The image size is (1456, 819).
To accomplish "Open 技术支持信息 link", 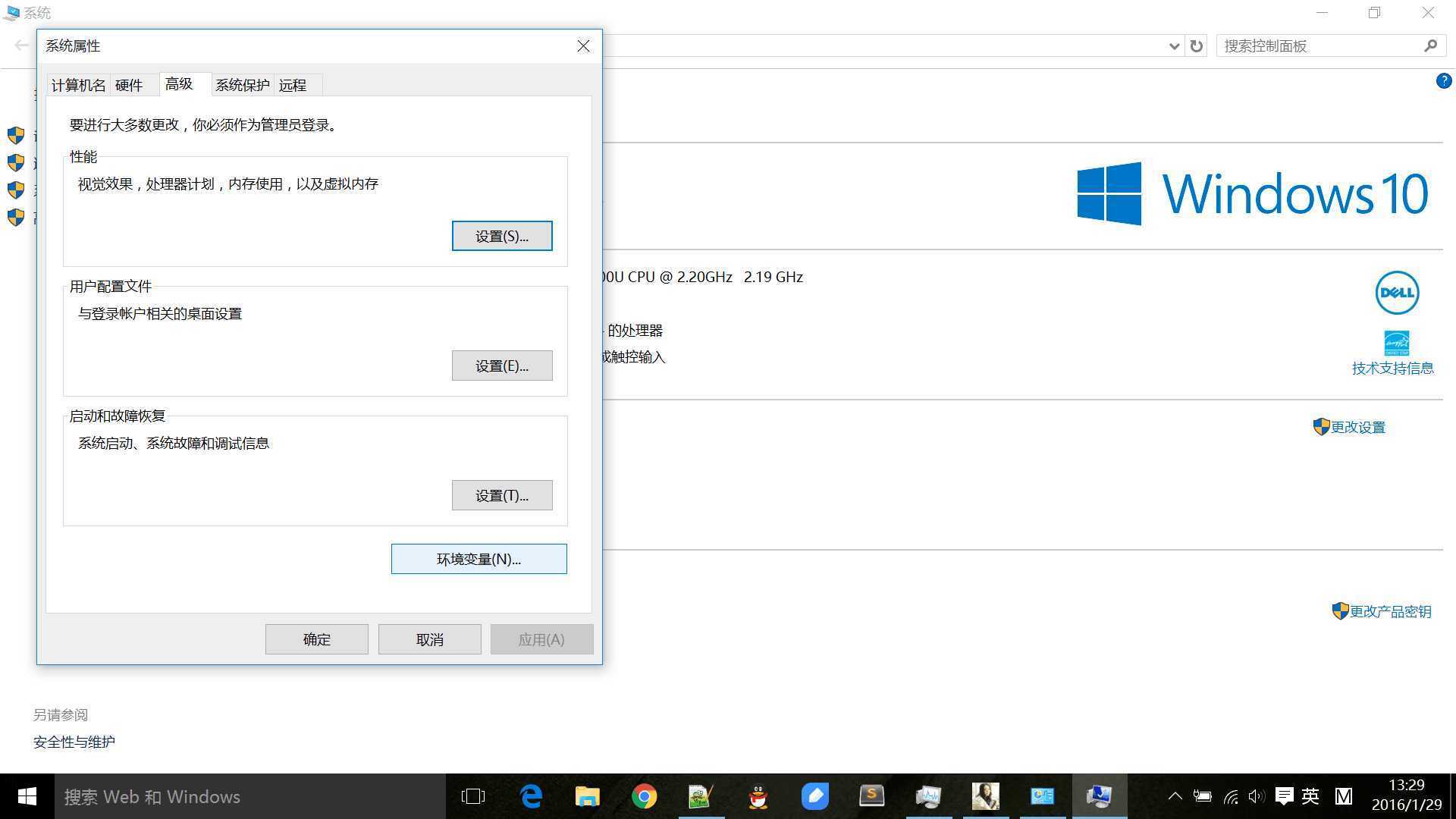I will pyautogui.click(x=1392, y=369).
